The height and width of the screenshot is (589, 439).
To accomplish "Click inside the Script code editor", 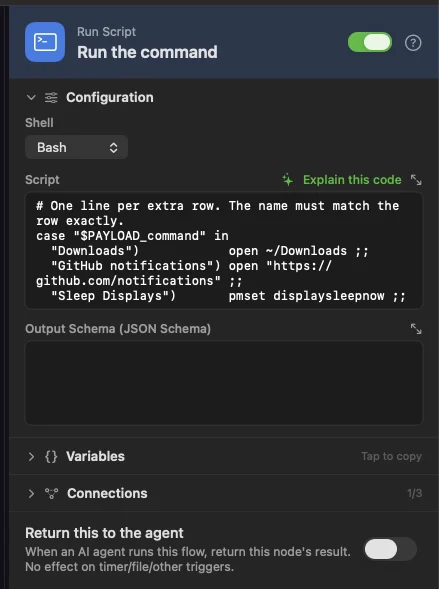I will [224, 251].
